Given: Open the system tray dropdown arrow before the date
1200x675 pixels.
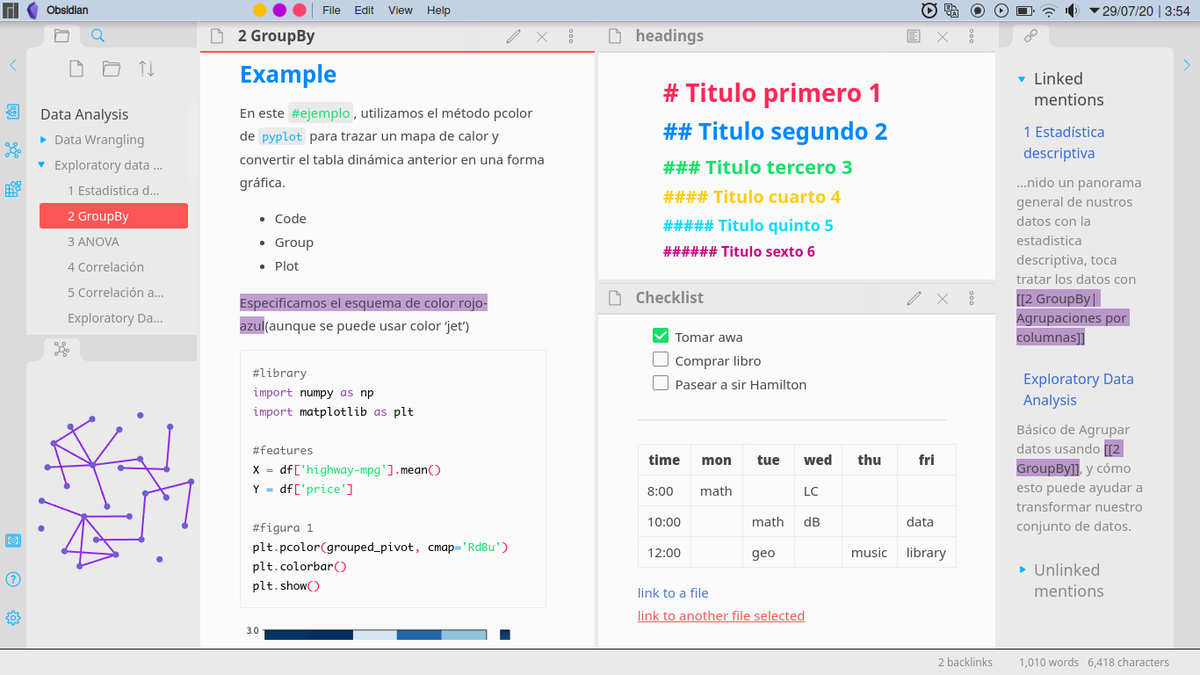Looking at the screenshot, I should pyautogui.click(x=1093, y=11).
